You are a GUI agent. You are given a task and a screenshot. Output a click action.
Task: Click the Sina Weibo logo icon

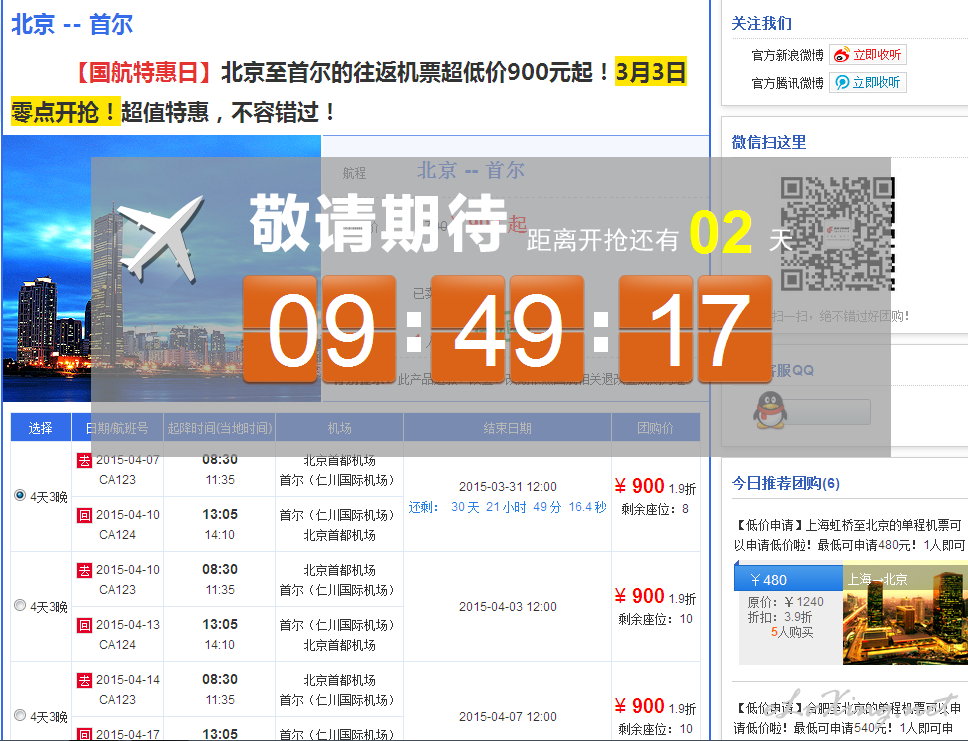pyautogui.click(x=841, y=55)
